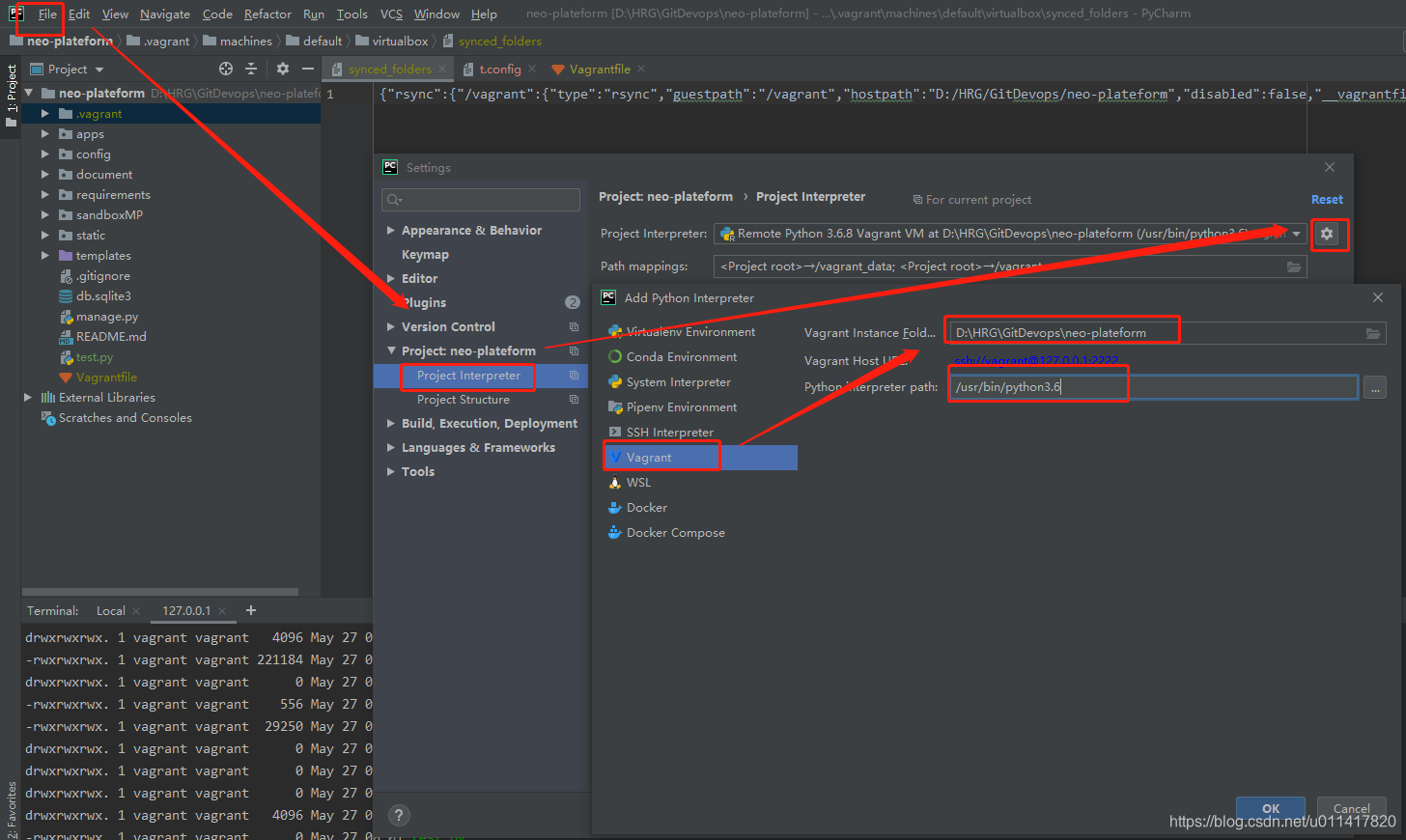Open the Project Interpreter dropdown
Screen dimensions: 1406x840
point(1297,234)
